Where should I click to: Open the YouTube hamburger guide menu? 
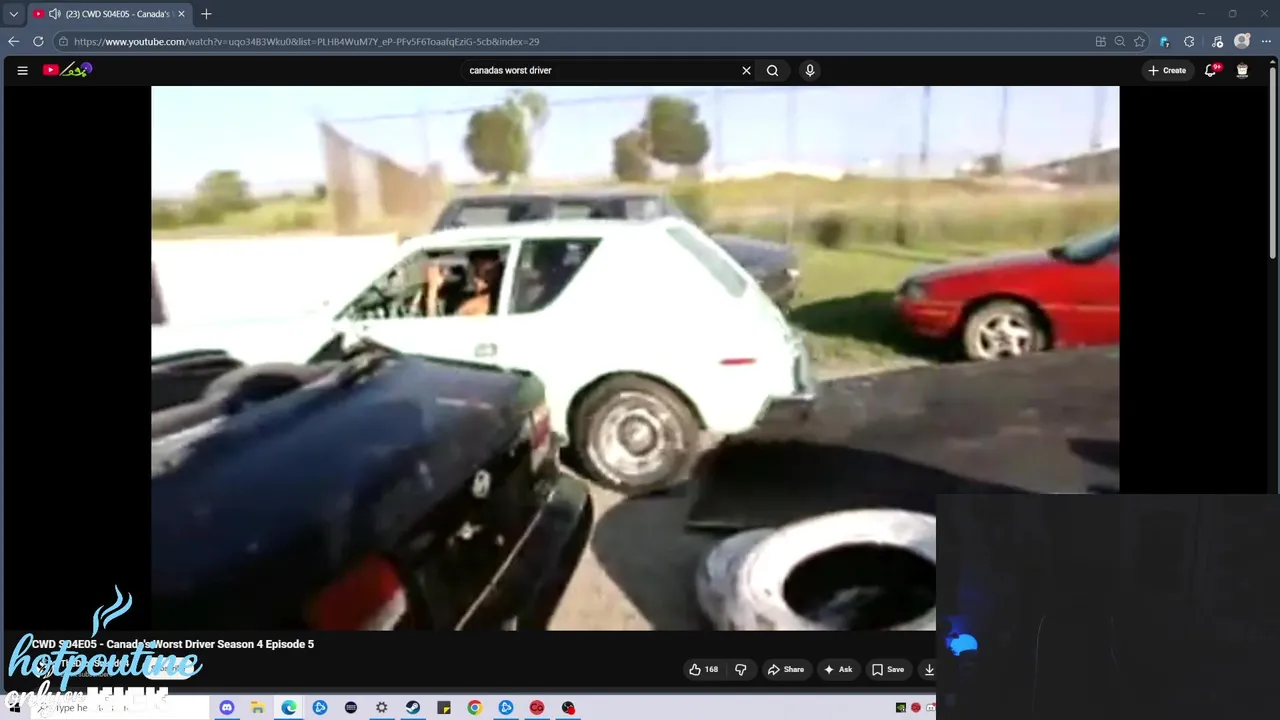(x=22, y=70)
